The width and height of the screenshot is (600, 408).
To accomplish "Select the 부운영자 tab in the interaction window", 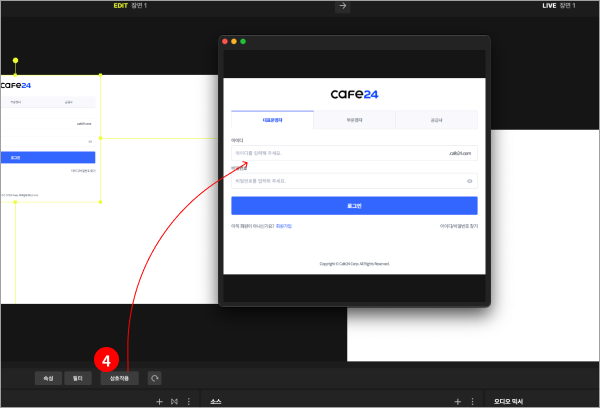I will click(x=354, y=120).
